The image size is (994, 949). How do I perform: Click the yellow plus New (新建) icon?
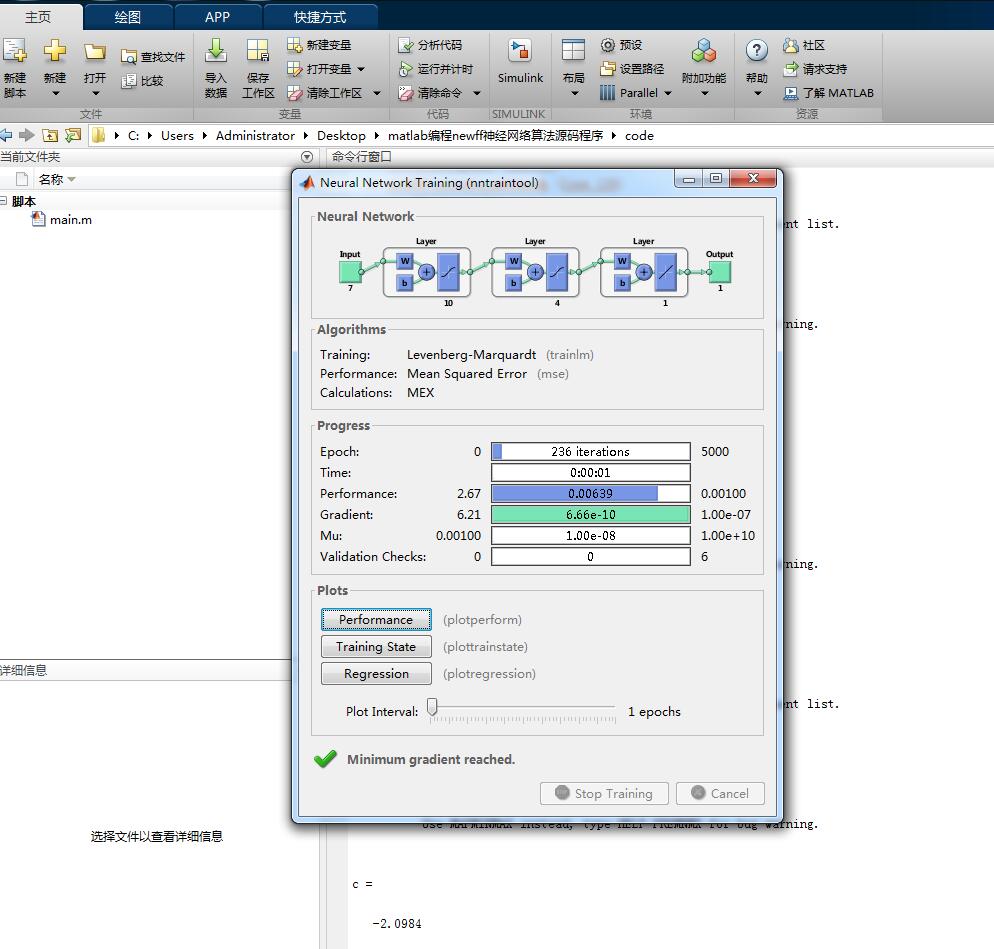(55, 51)
